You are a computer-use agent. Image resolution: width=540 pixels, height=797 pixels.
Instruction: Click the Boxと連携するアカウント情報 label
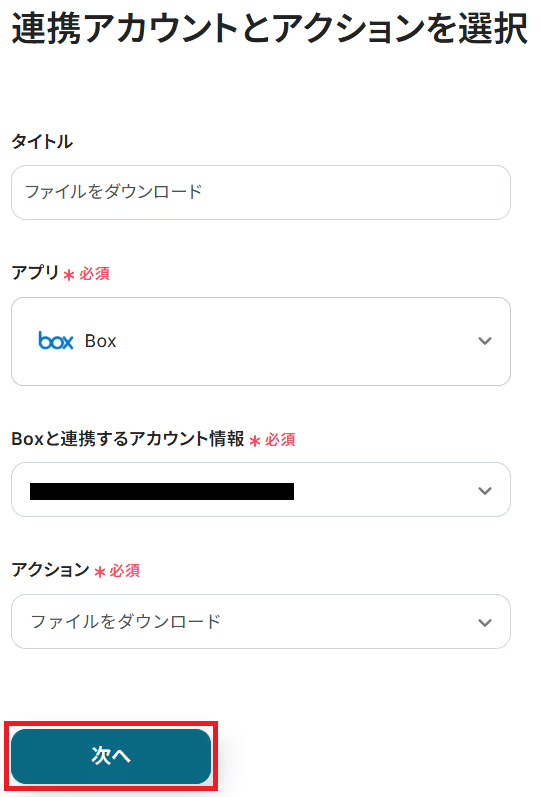128,439
